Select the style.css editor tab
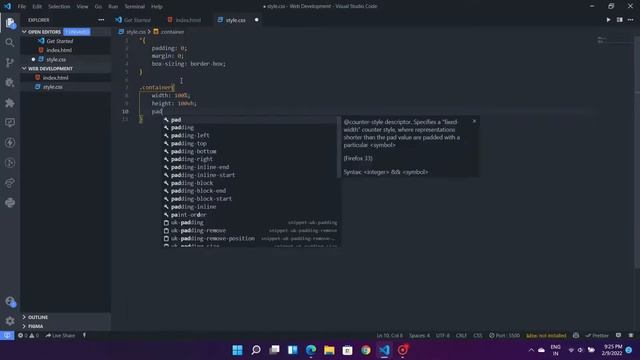This screenshot has height=360, width=640. (x=236, y=20)
